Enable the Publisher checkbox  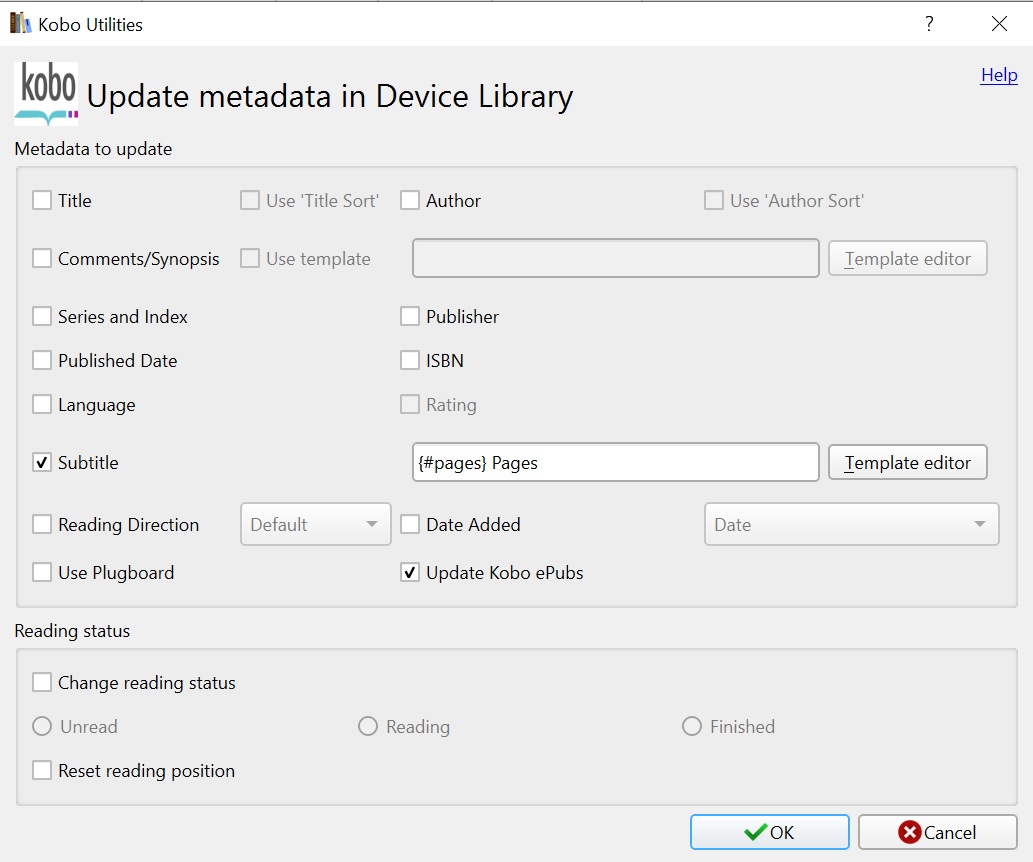coord(410,316)
